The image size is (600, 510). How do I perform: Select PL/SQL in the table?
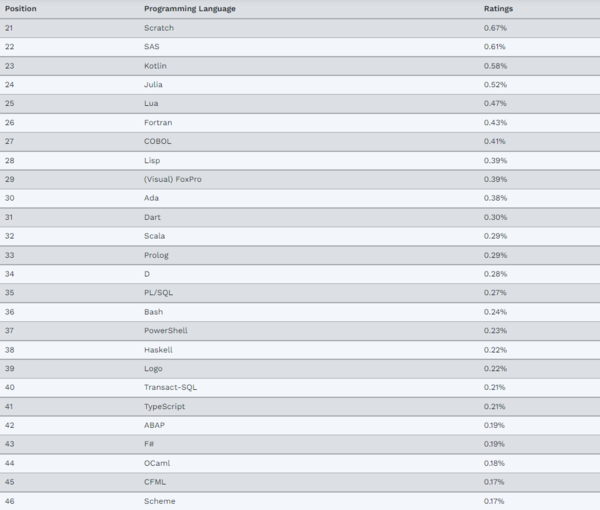[x=159, y=293]
